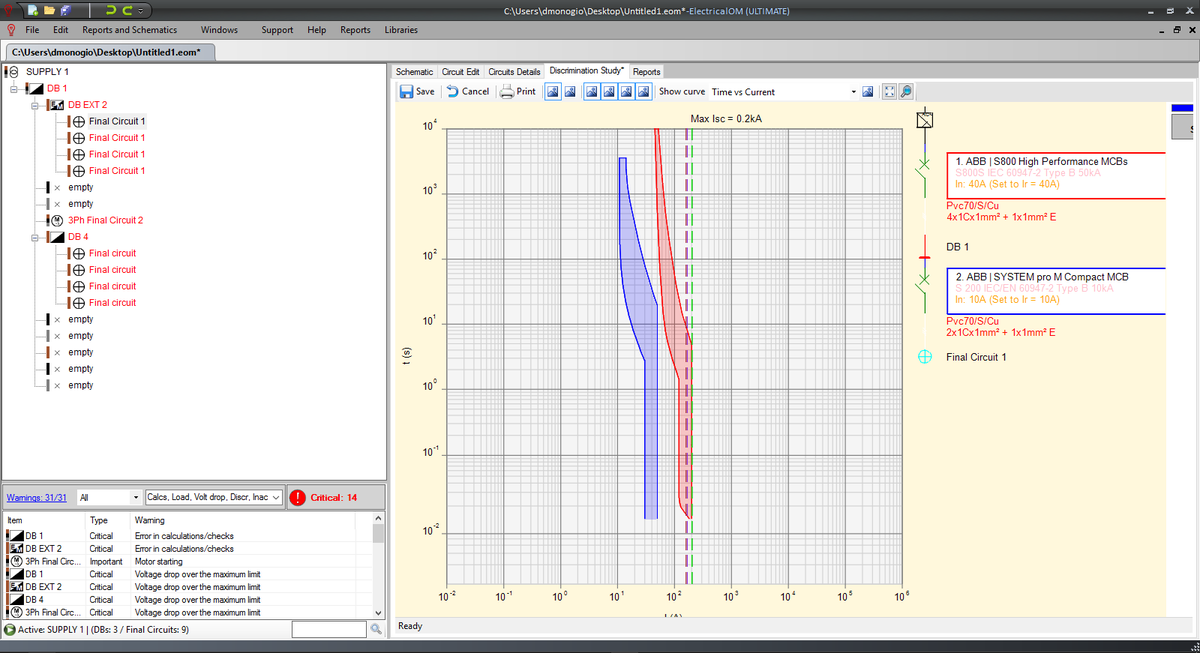Switch to the Circuit Edit tab
The width and height of the screenshot is (1200, 653).
[461, 72]
